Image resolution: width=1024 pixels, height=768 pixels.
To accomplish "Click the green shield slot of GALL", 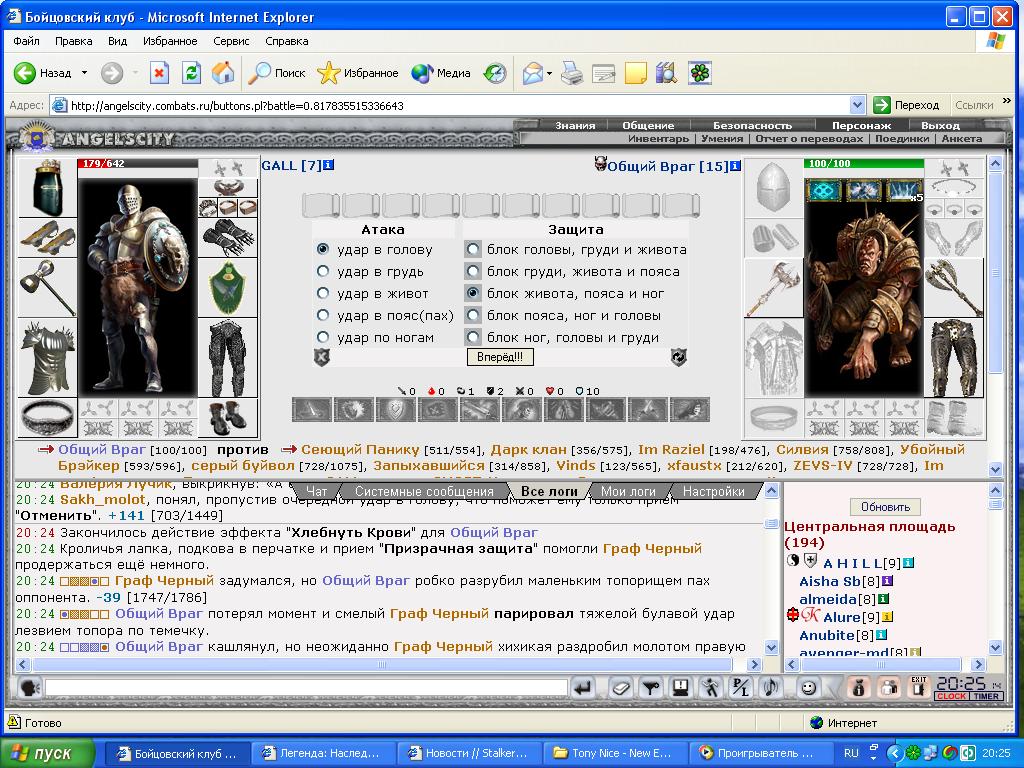I will 227,287.
